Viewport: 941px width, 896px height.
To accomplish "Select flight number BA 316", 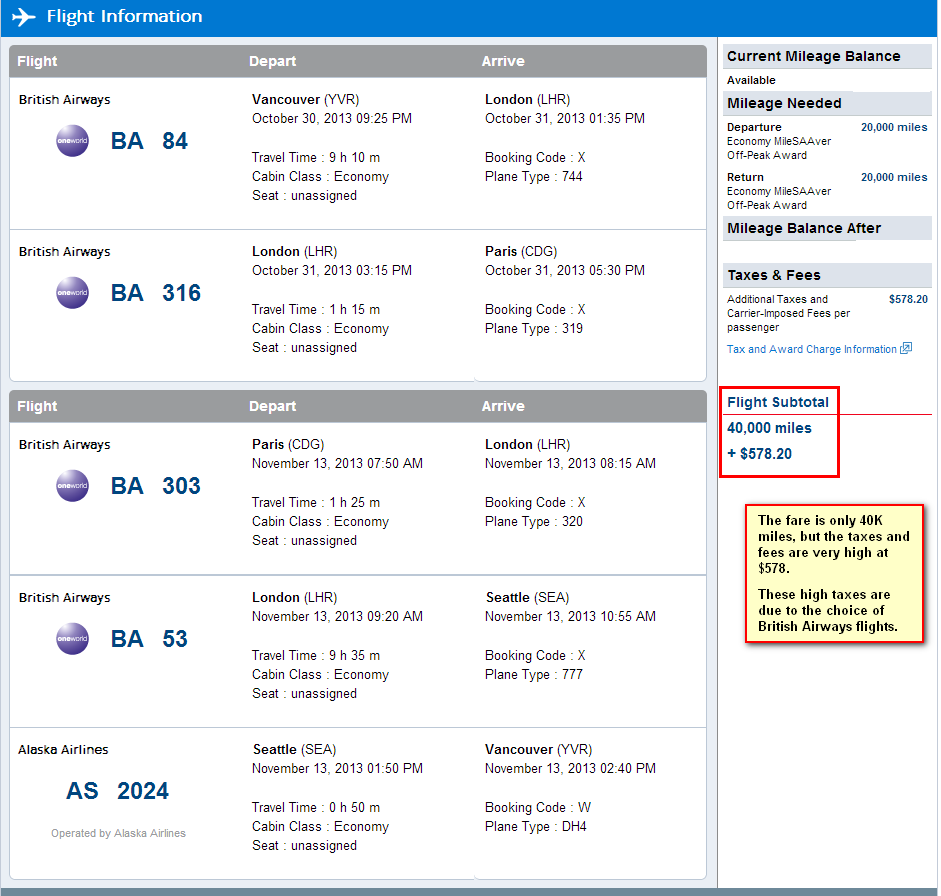I will pyautogui.click(x=156, y=293).
